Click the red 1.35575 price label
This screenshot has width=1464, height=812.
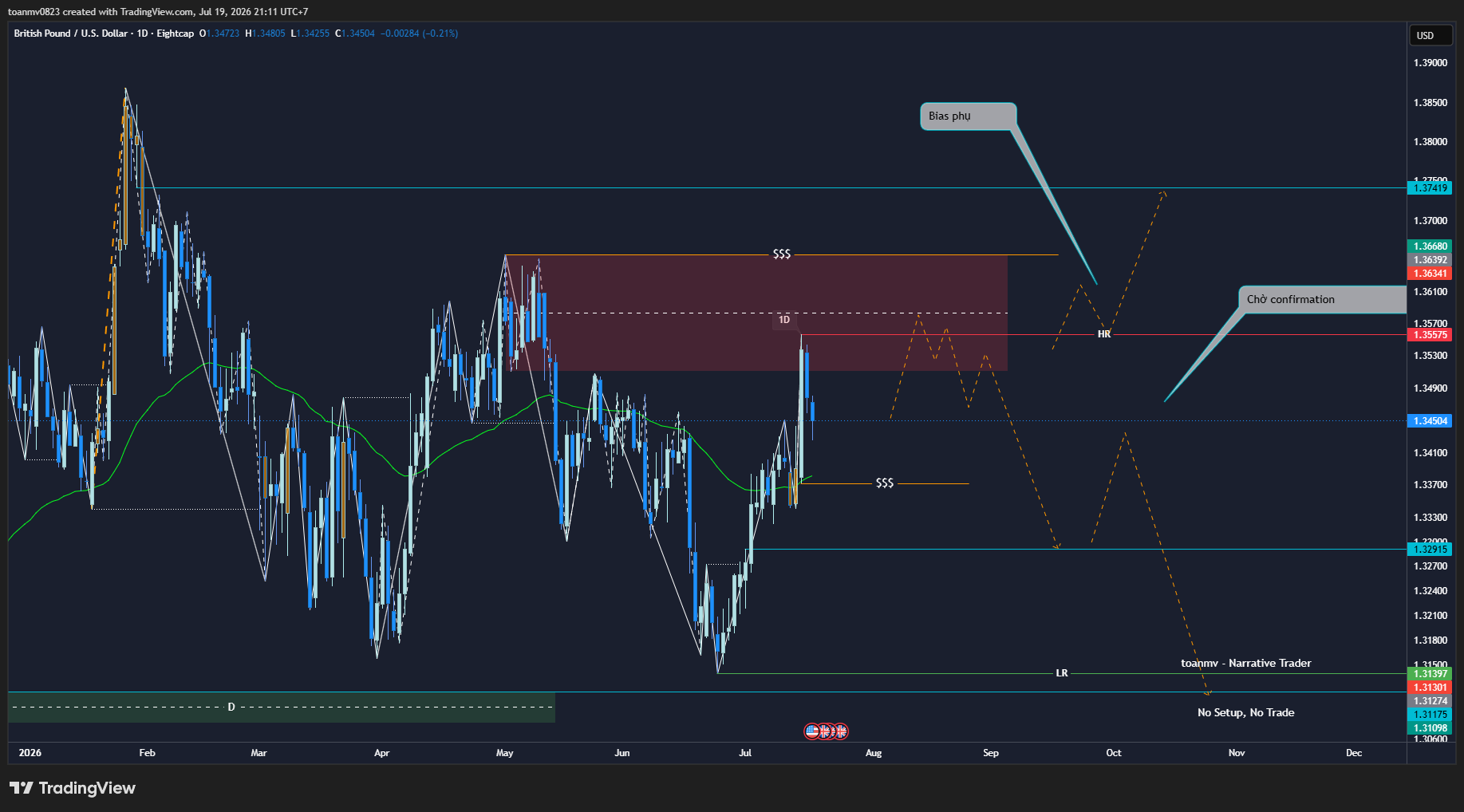(1430, 335)
